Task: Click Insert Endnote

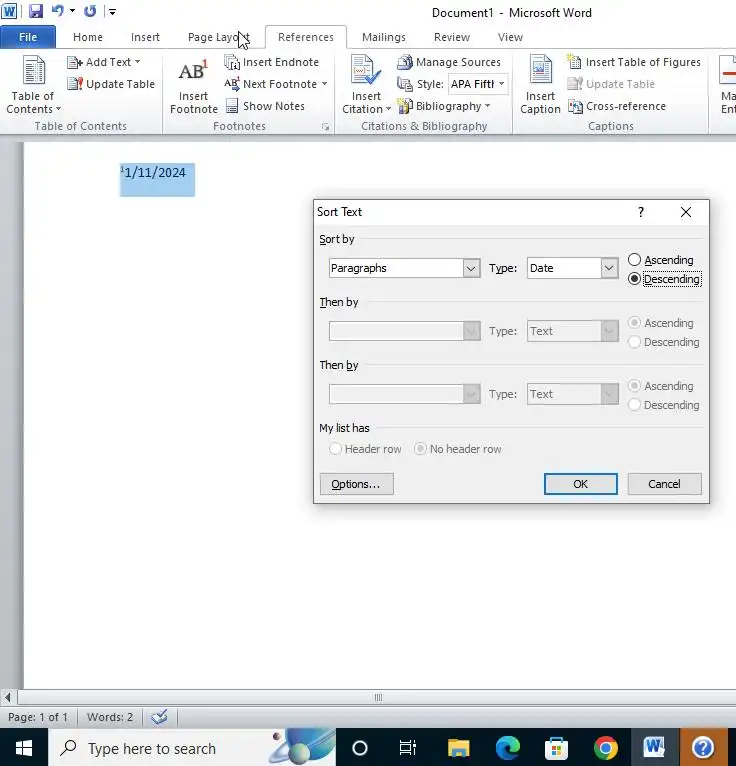Action: coord(271,62)
